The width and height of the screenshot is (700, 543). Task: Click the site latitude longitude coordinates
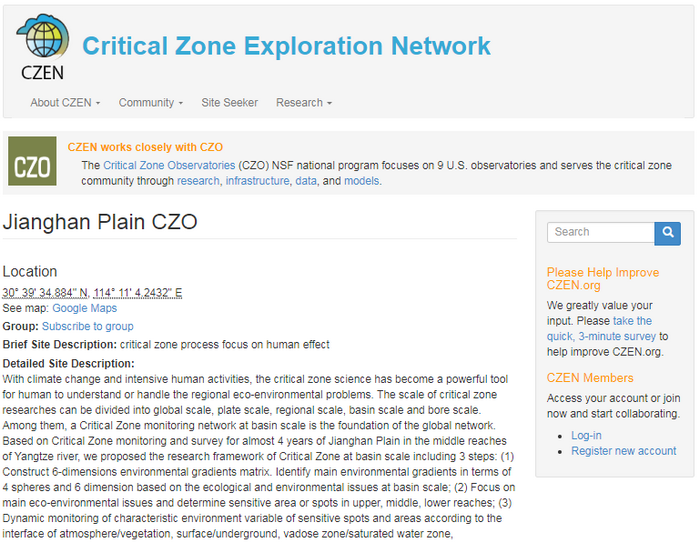[92, 293]
